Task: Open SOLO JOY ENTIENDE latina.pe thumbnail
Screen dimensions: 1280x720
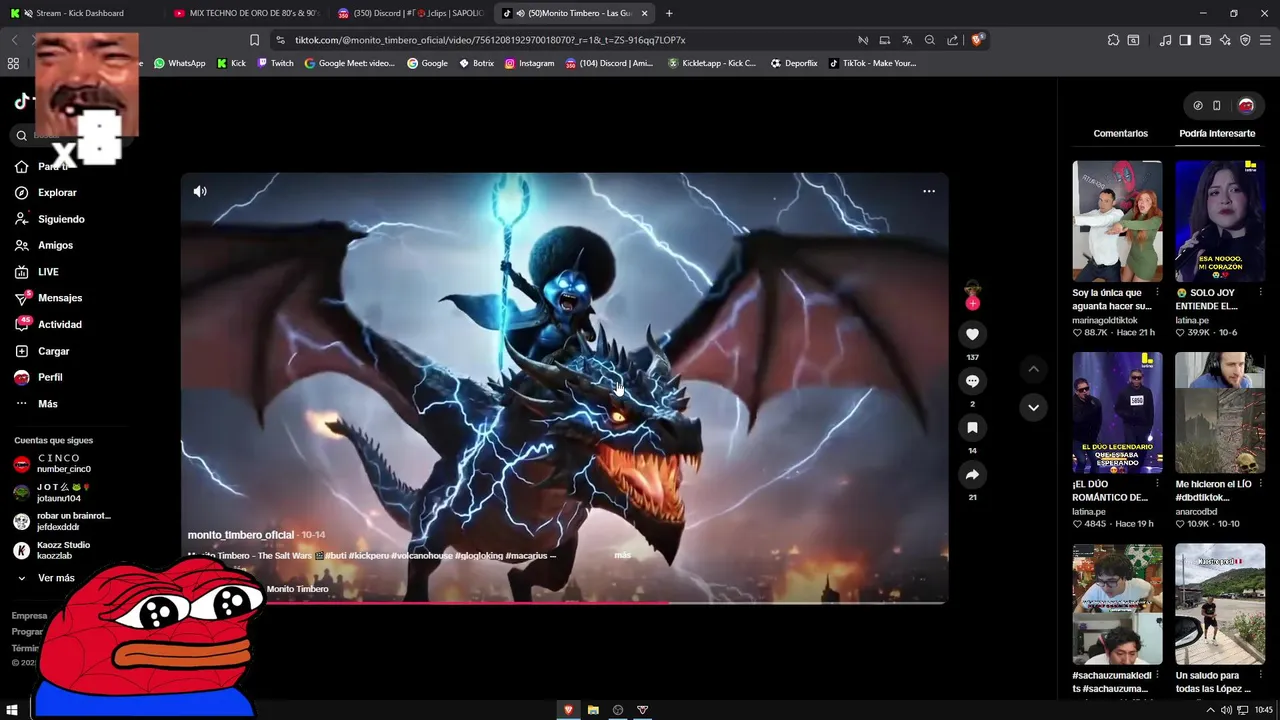Action: 1220,221
